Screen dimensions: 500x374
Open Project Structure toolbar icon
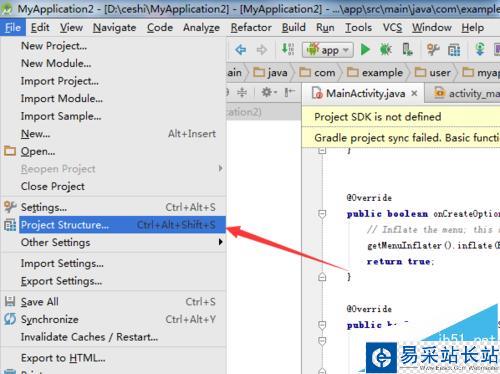pyautogui.click(x=454, y=50)
